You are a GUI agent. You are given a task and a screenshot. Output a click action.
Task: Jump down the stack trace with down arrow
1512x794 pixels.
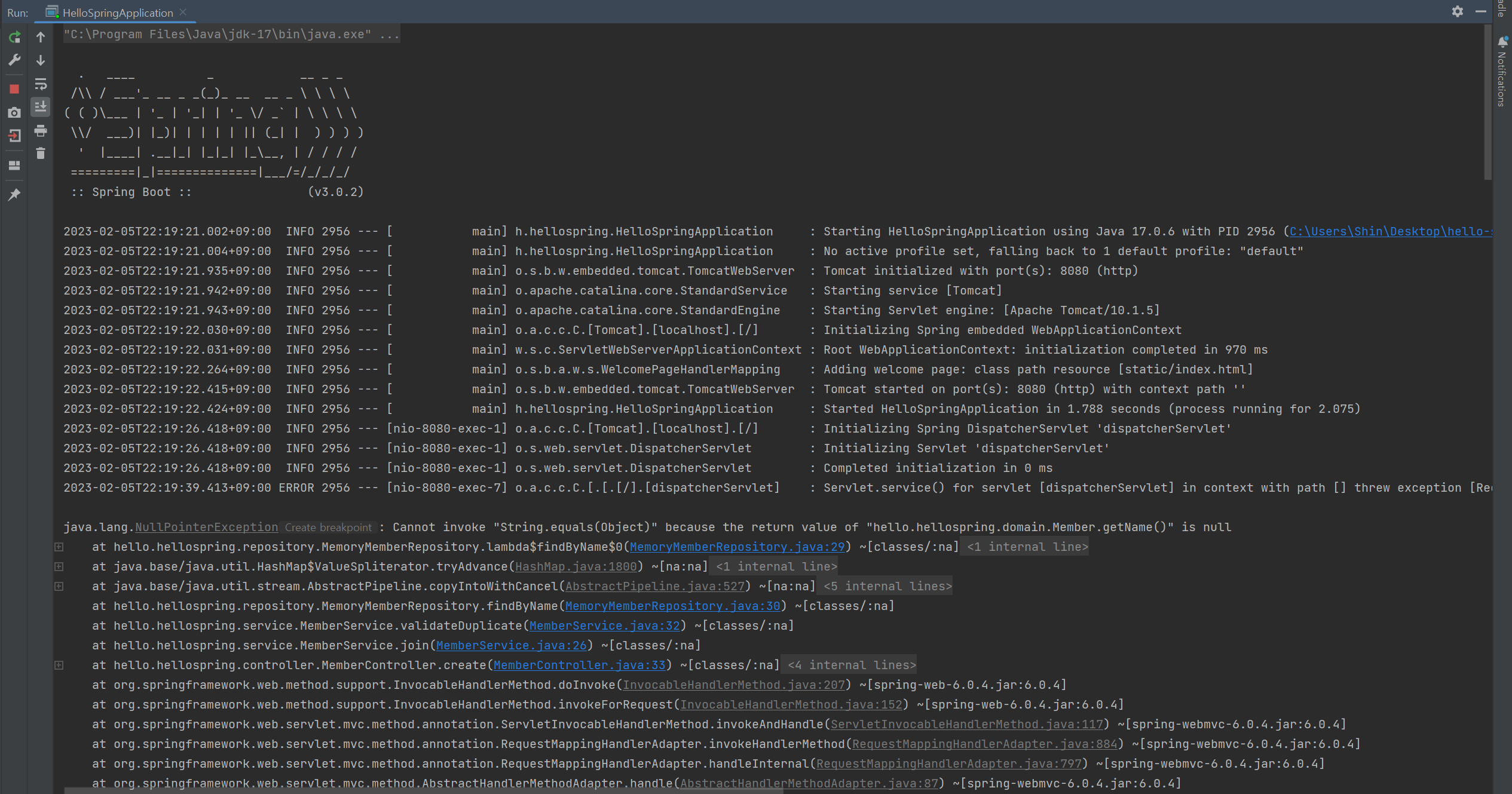pyautogui.click(x=41, y=60)
